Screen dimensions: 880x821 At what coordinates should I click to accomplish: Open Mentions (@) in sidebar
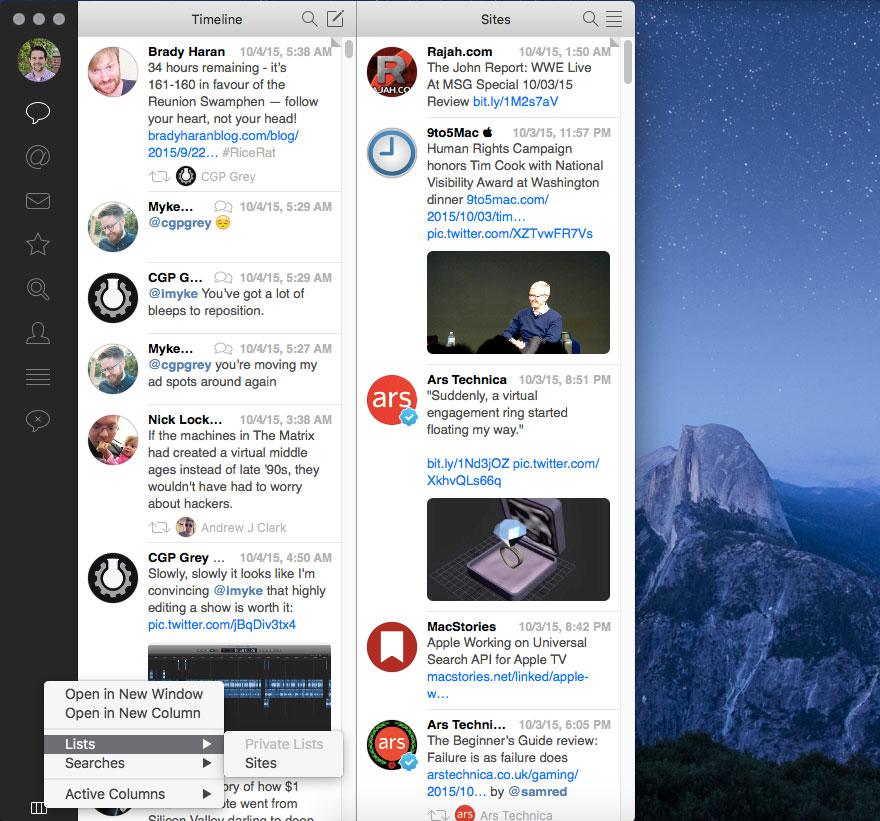[x=38, y=157]
